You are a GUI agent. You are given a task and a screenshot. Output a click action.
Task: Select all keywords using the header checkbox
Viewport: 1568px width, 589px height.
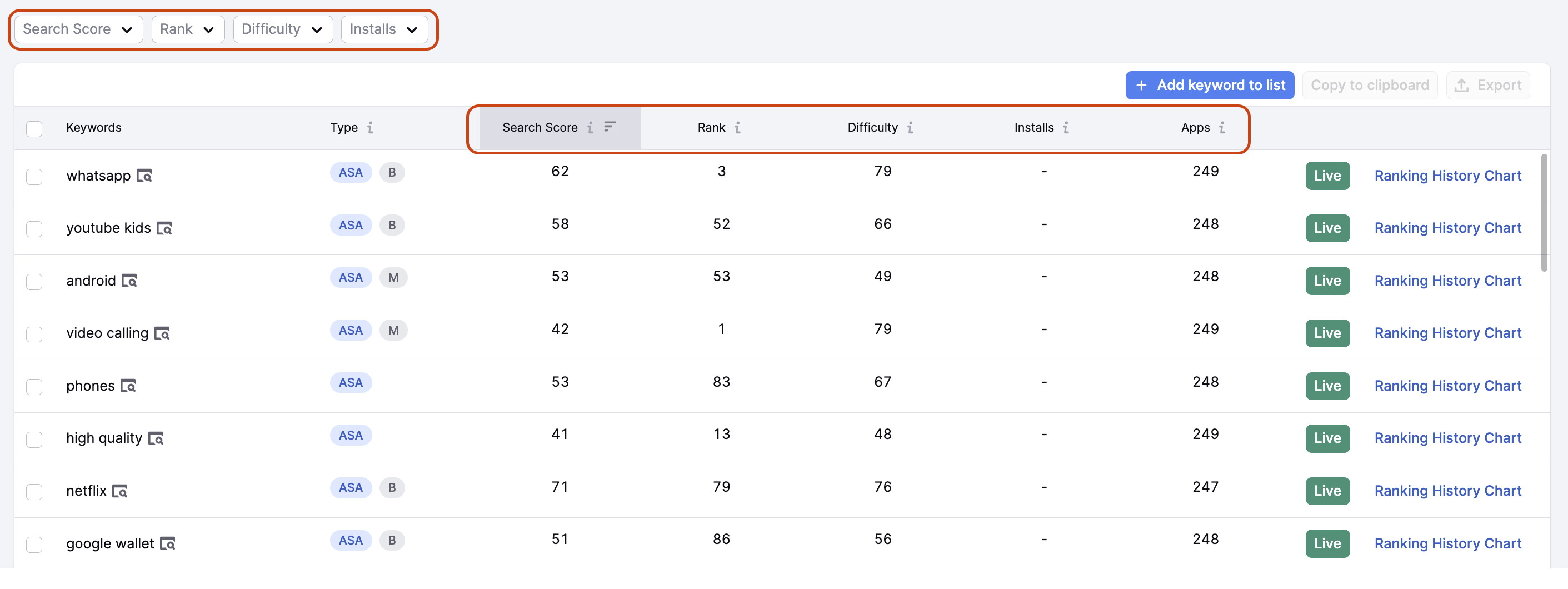point(34,128)
